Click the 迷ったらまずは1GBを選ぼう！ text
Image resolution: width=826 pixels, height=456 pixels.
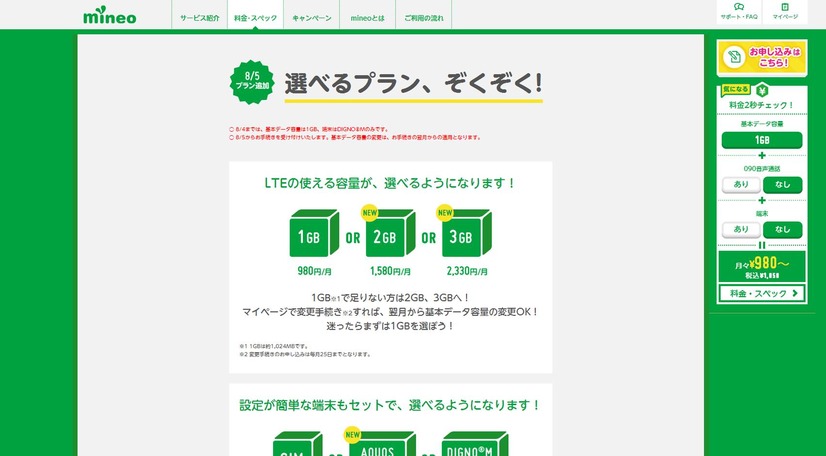390,326
